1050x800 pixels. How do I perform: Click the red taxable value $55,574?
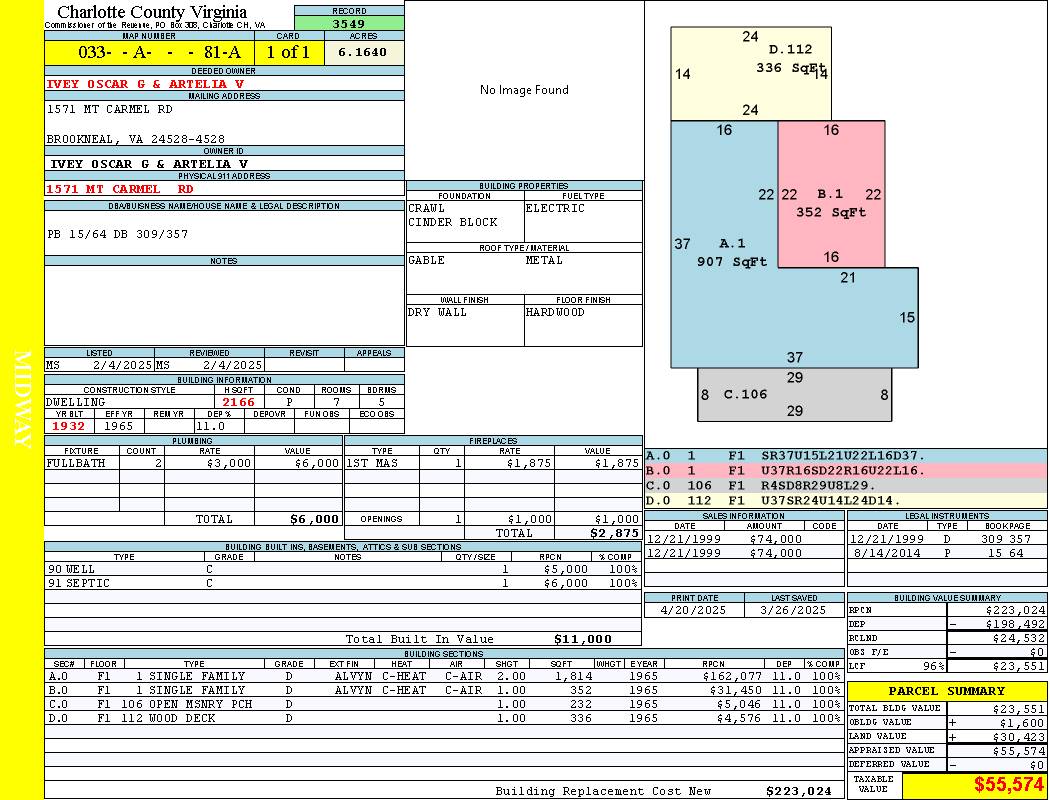[1008, 785]
